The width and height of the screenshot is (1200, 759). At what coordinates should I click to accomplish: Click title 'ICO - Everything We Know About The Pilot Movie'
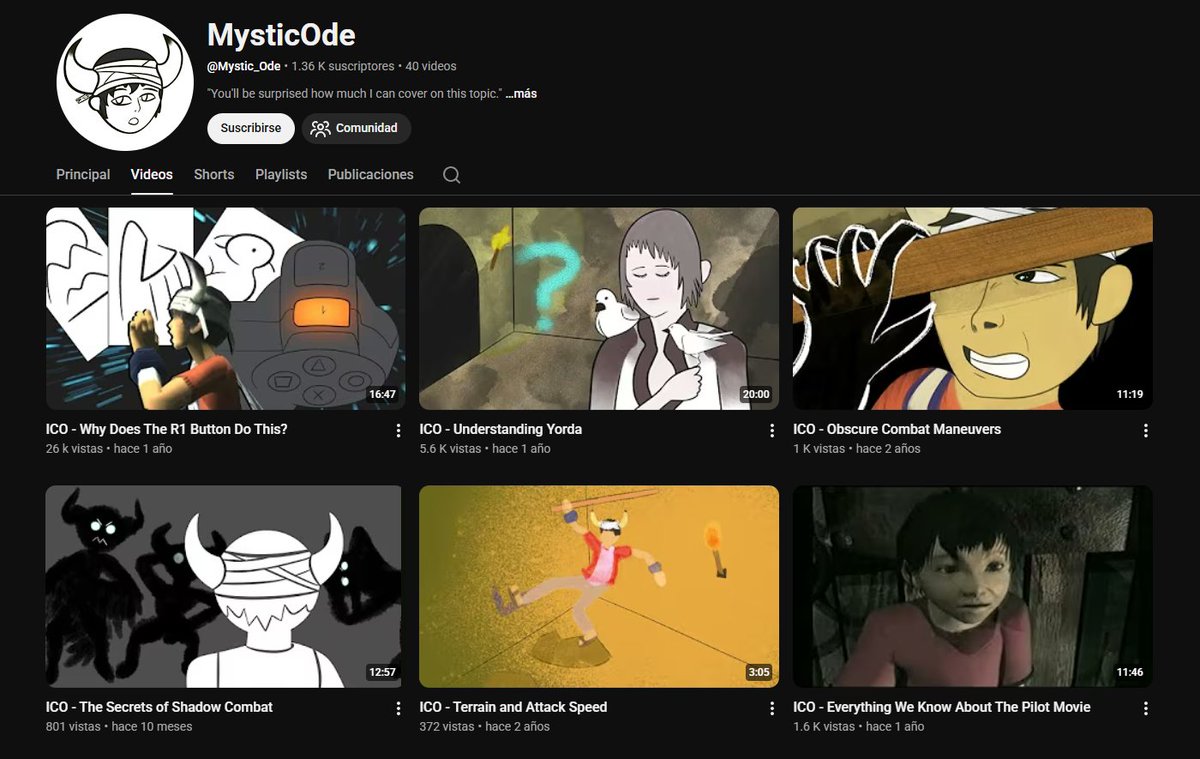pyautogui.click(x=942, y=707)
